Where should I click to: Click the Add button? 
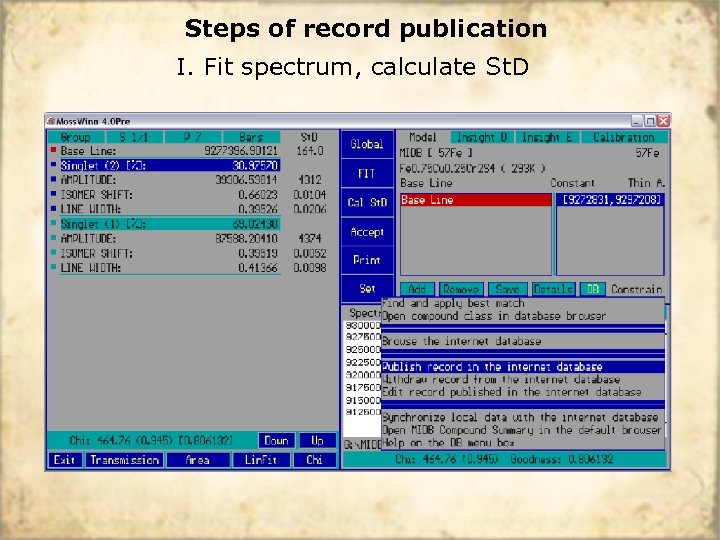(417, 289)
